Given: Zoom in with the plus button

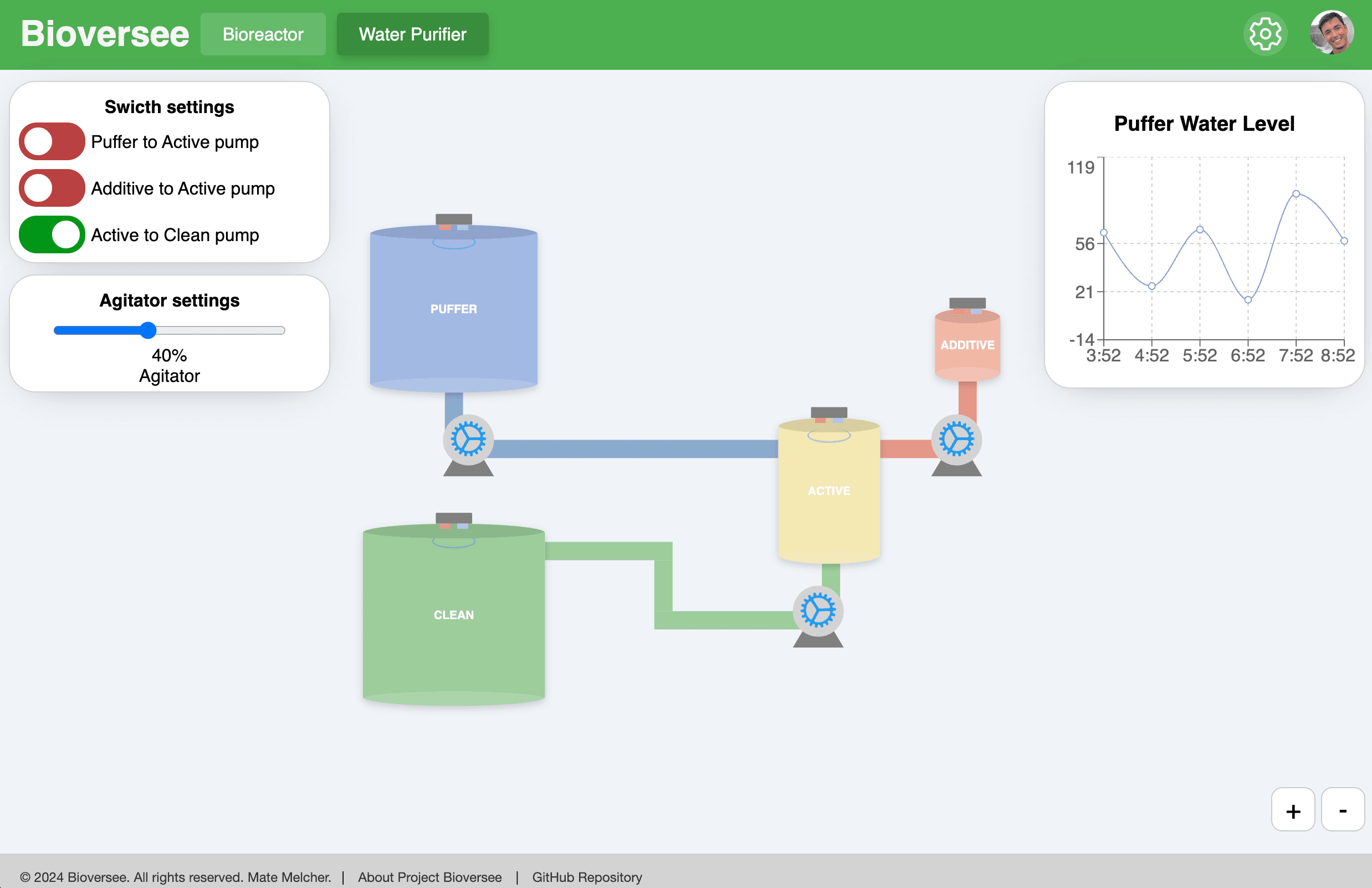Looking at the screenshot, I should point(1293,810).
